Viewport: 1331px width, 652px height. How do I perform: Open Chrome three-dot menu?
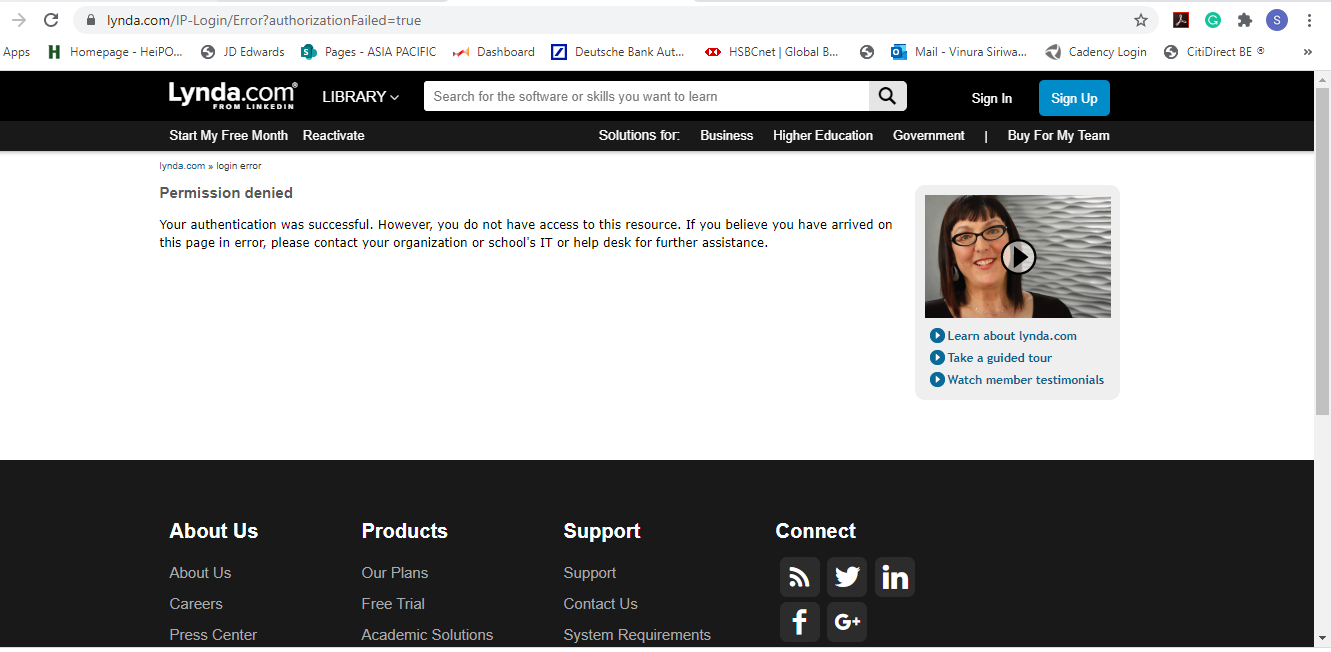pyautogui.click(x=1309, y=20)
